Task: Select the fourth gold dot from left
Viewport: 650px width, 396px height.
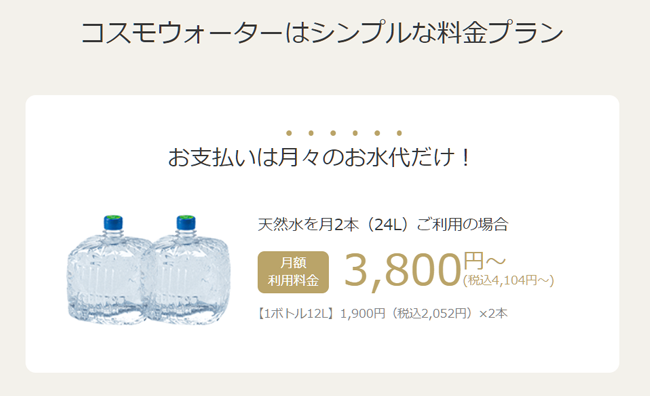Action: coord(355,133)
